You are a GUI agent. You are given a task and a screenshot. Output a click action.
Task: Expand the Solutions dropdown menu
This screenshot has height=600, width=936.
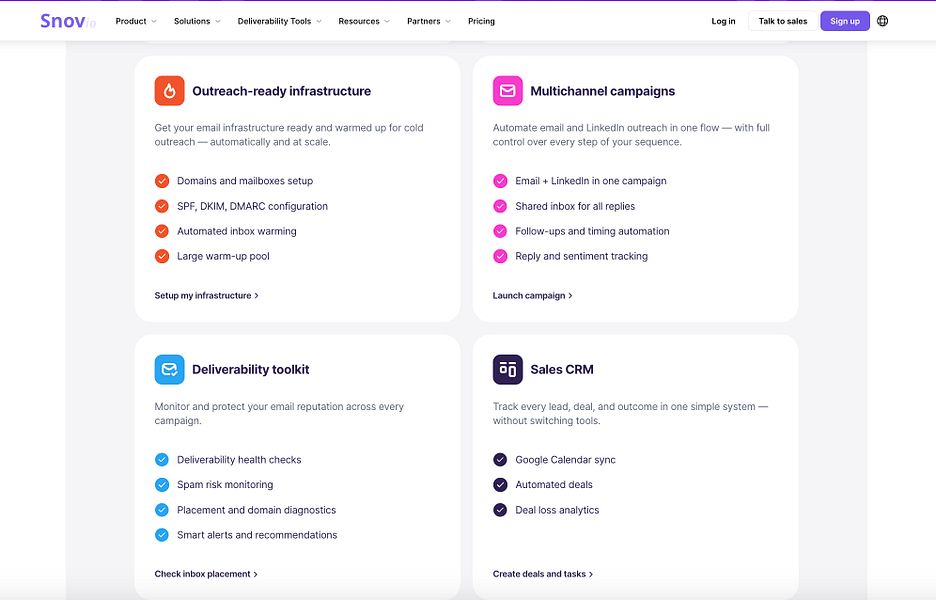click(x=197, y=21)
